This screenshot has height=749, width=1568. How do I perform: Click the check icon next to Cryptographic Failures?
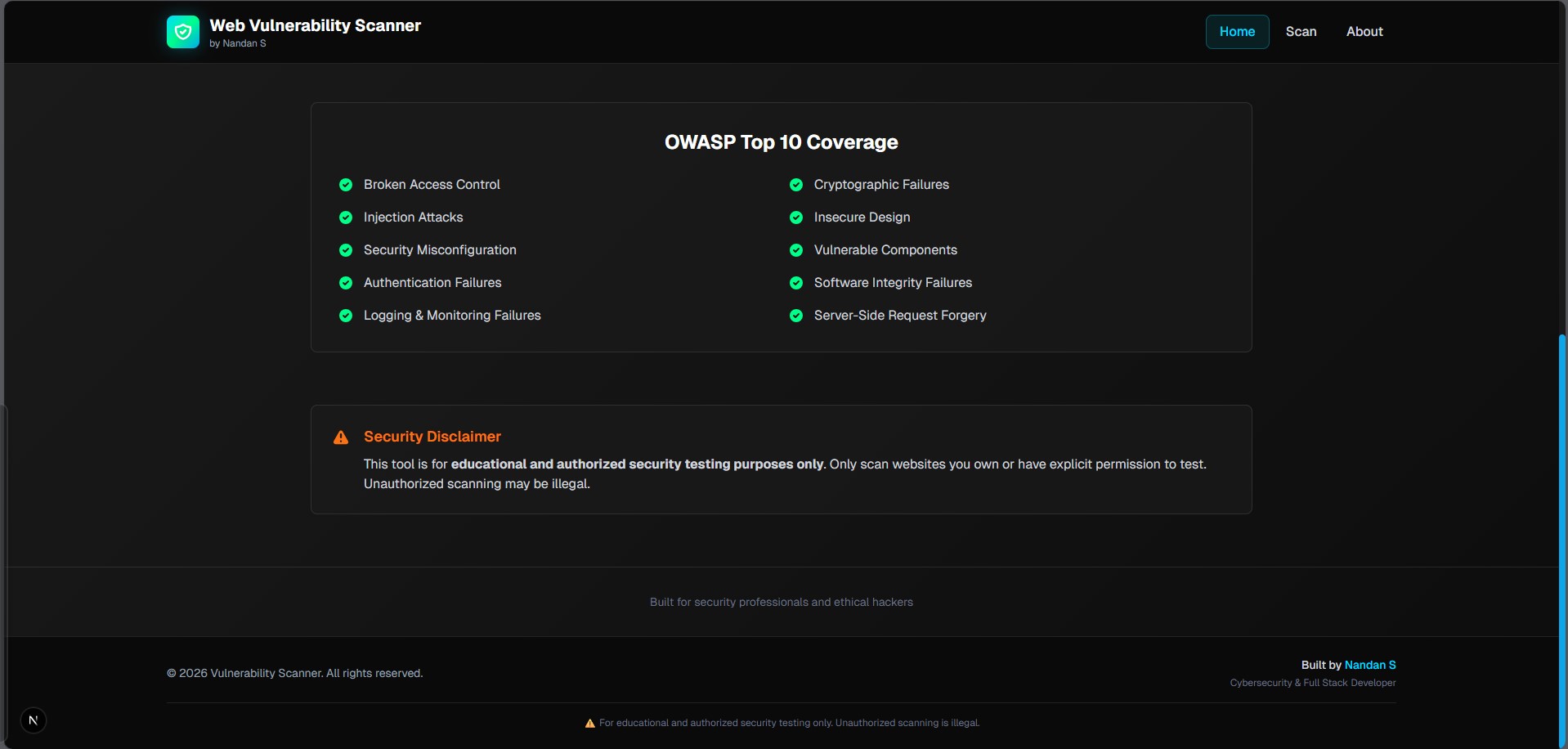pos(796,185)
